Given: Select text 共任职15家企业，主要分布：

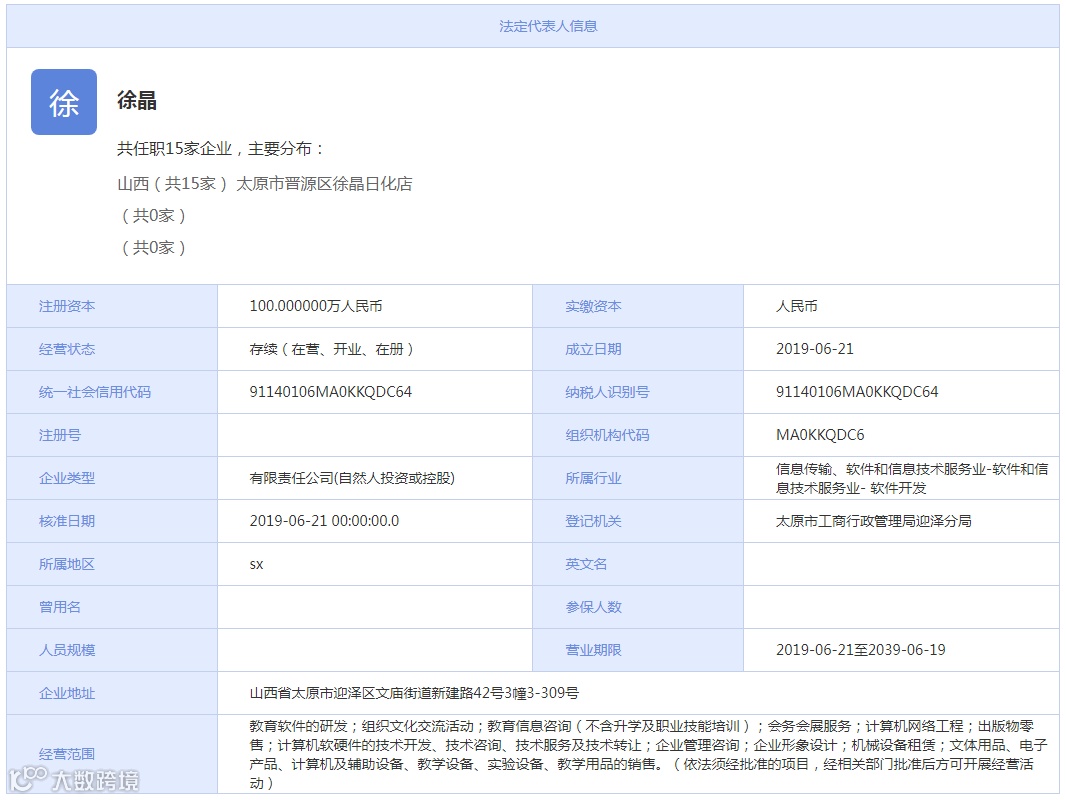Looking at the screenshot, I should 222,148.
